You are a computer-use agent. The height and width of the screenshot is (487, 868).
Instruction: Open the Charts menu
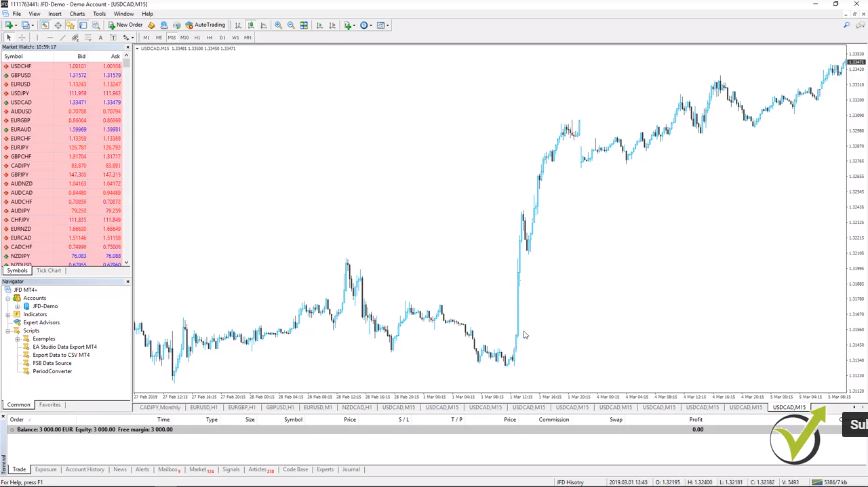[78, 14]
